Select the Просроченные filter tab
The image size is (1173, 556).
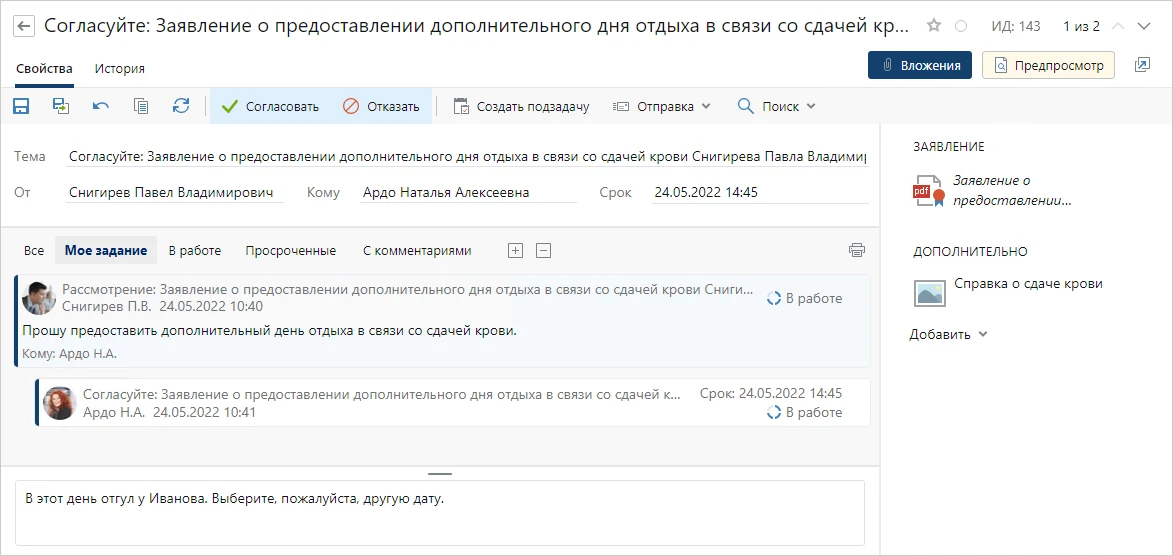(x=291, y=251)
